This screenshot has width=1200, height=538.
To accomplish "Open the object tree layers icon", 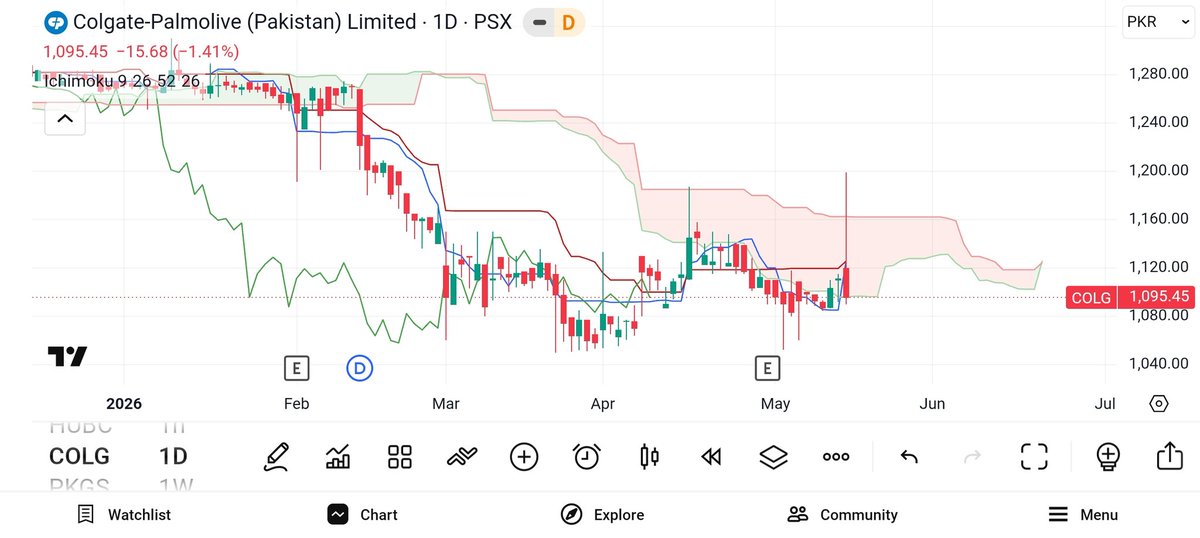I will coord(773,457).
